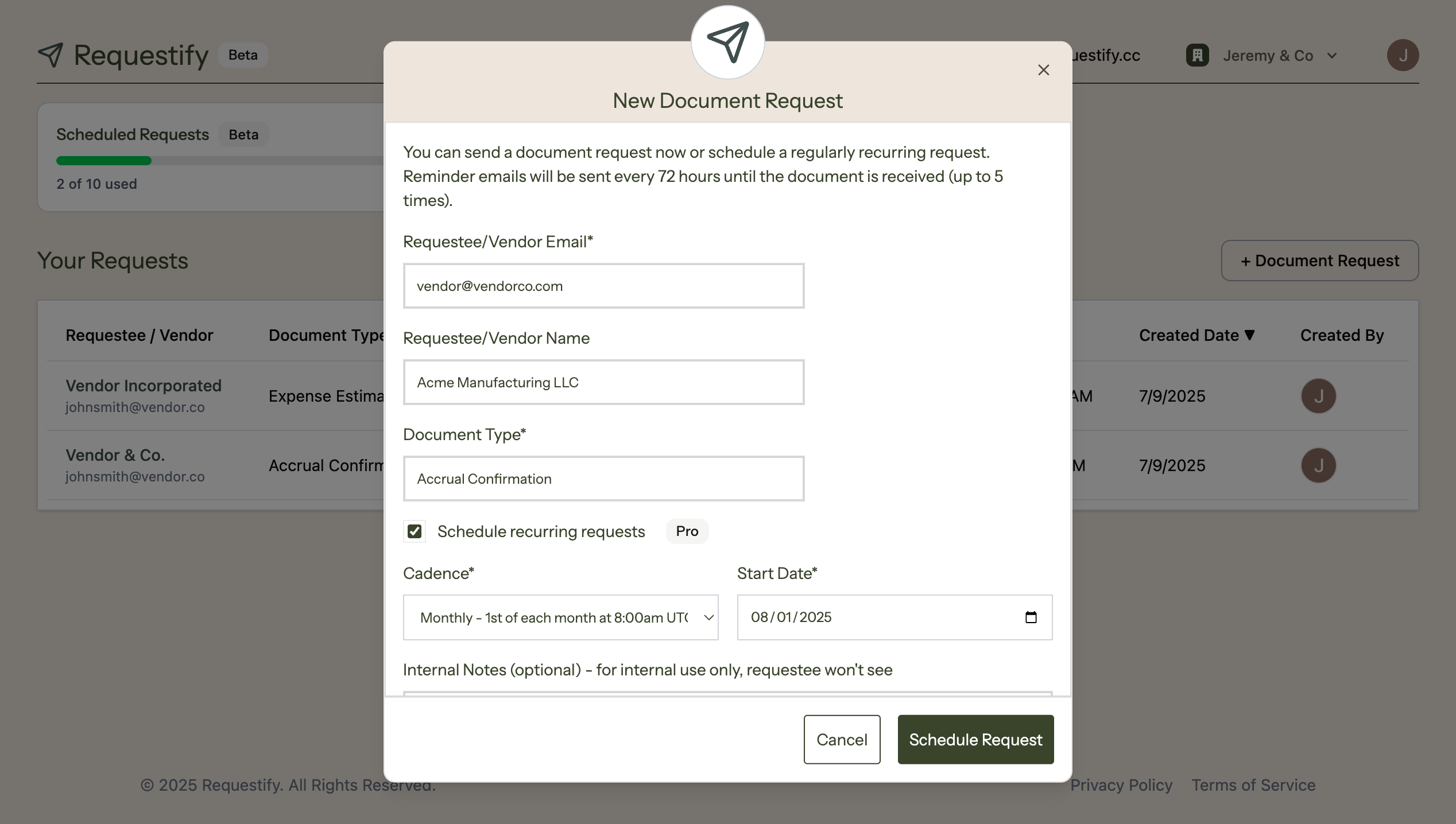Click the Requestify paper plane logo
The width and height of the screenshot is (1456, 824).
click(51, 55)
